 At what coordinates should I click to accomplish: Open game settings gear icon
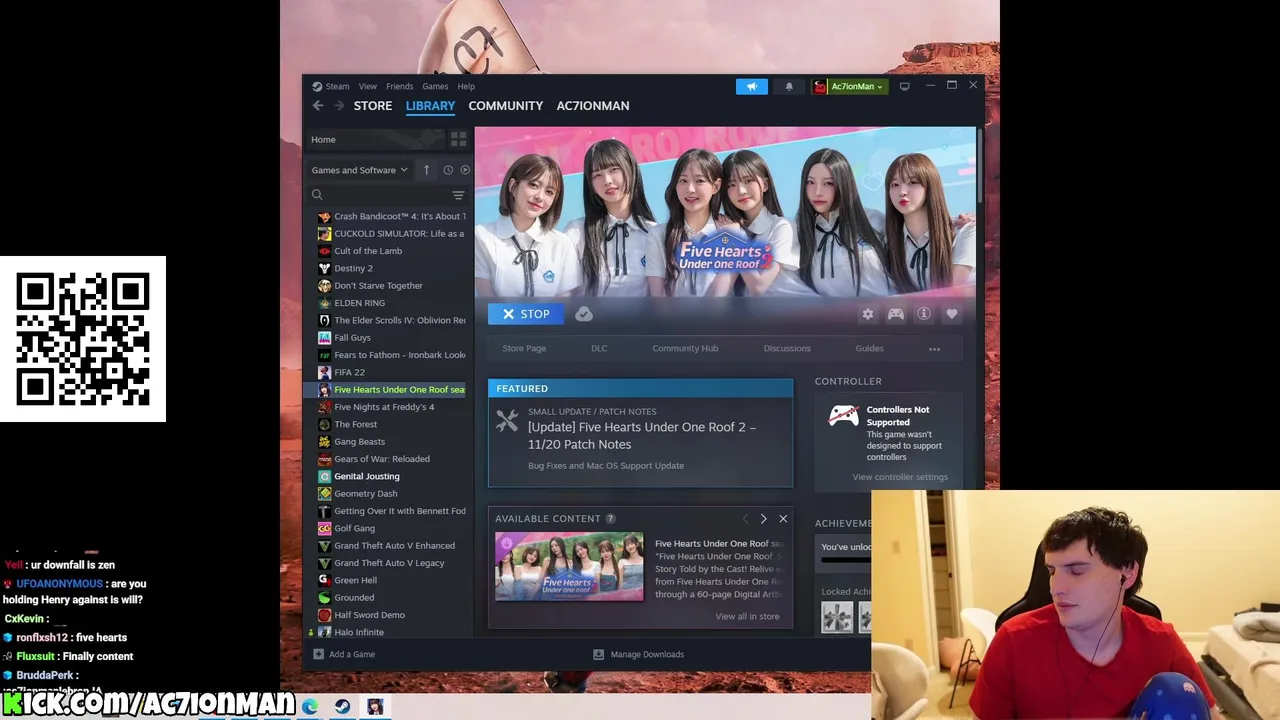pos(868,314)
